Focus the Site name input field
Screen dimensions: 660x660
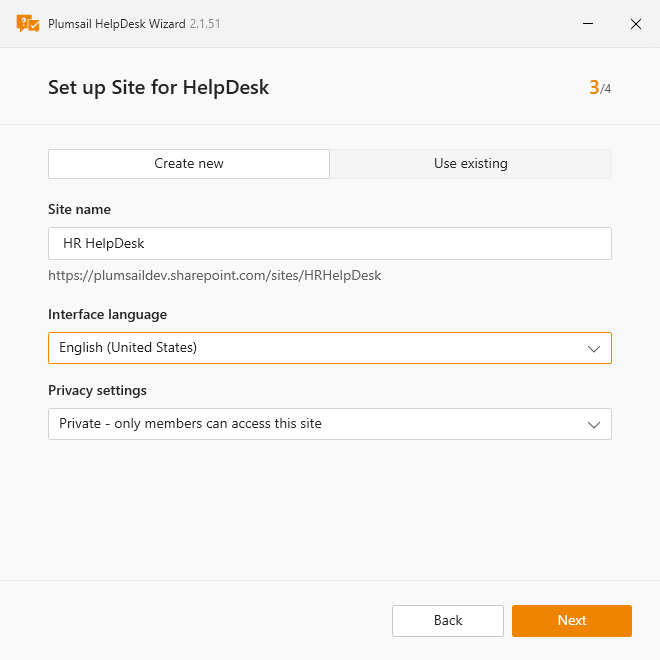pyautogui.click(x=330, y=244)
